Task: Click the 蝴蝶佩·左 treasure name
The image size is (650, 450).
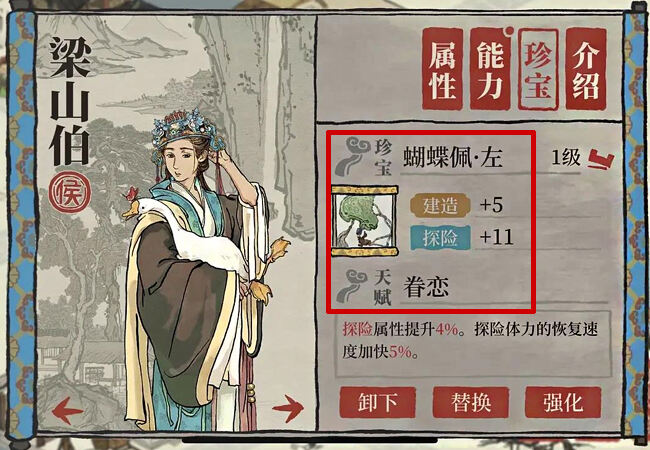Action: pyautogui.click(x=453, y=158)
